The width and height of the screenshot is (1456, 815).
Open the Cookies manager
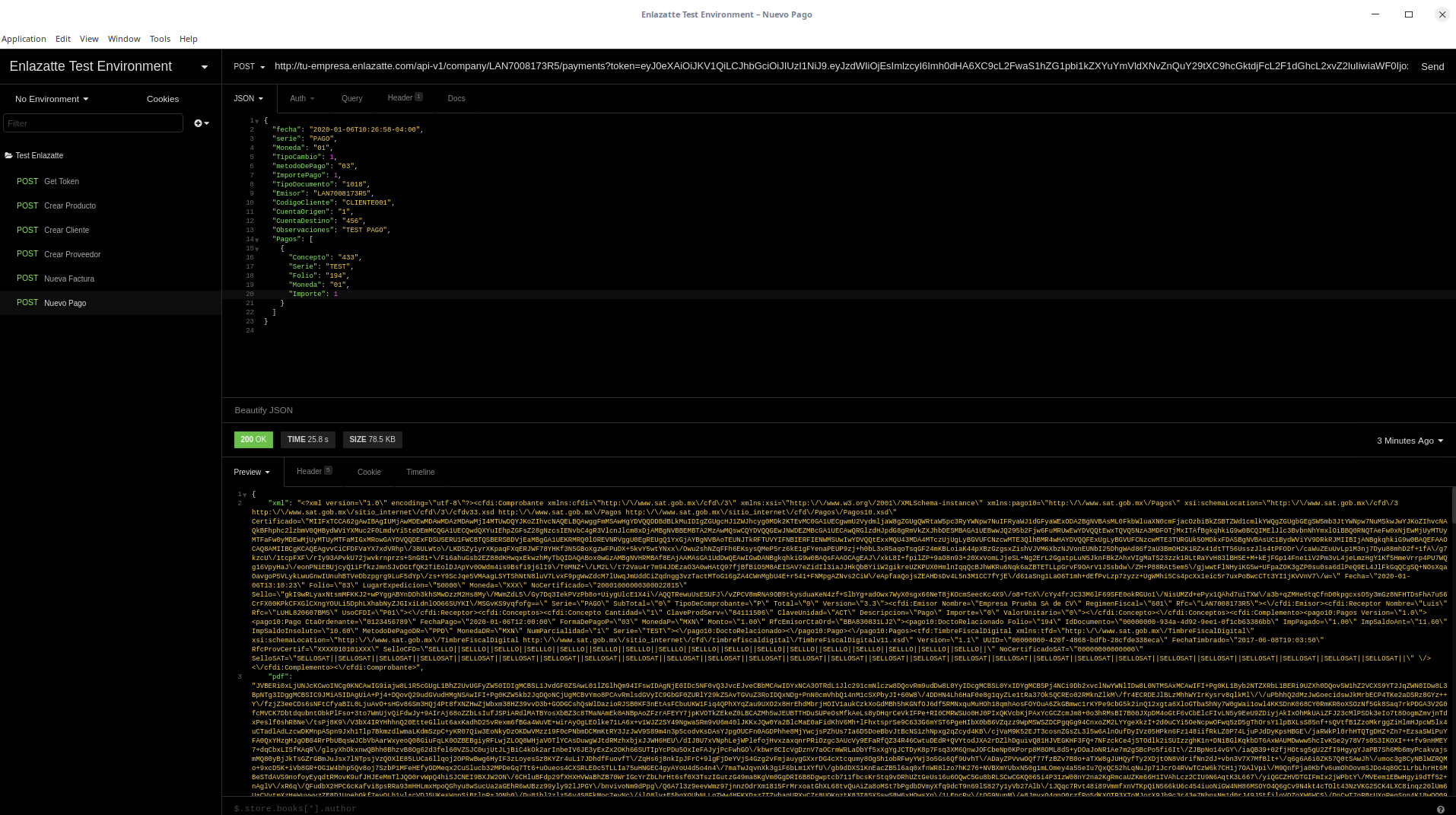pyautogui.click(x=163, y=99)
